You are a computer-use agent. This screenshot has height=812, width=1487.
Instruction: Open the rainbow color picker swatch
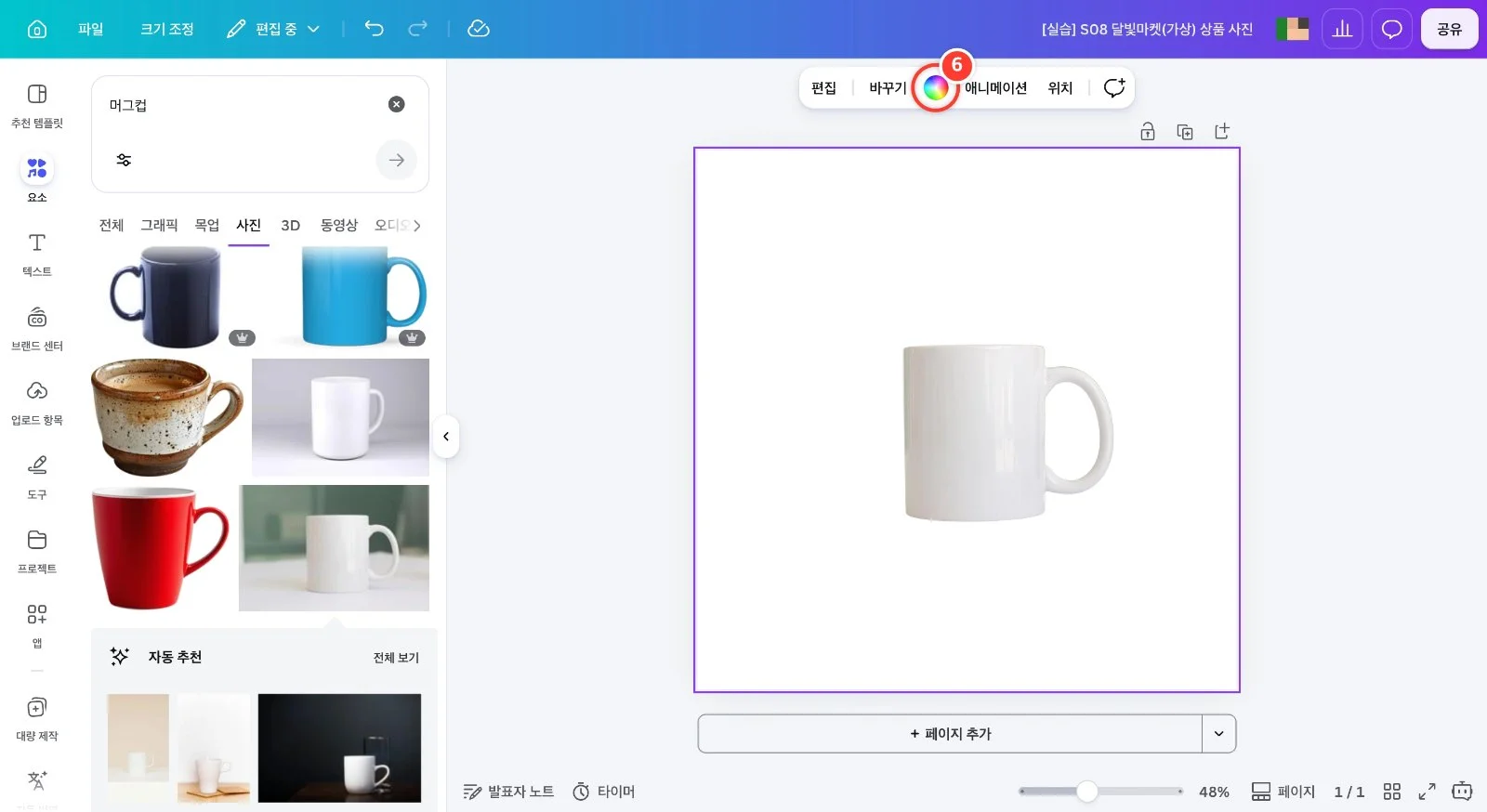coord(936,88)
